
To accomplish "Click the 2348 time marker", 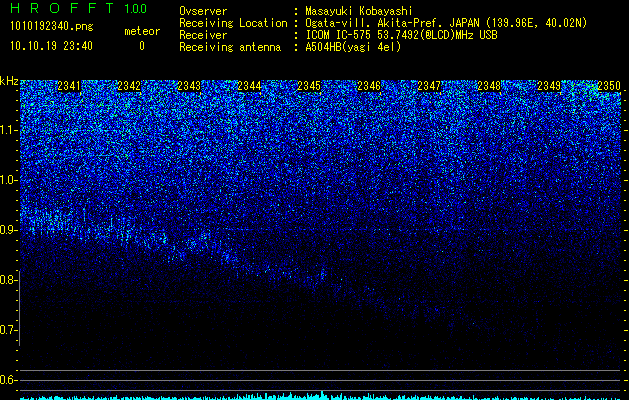I will (489, 86).
